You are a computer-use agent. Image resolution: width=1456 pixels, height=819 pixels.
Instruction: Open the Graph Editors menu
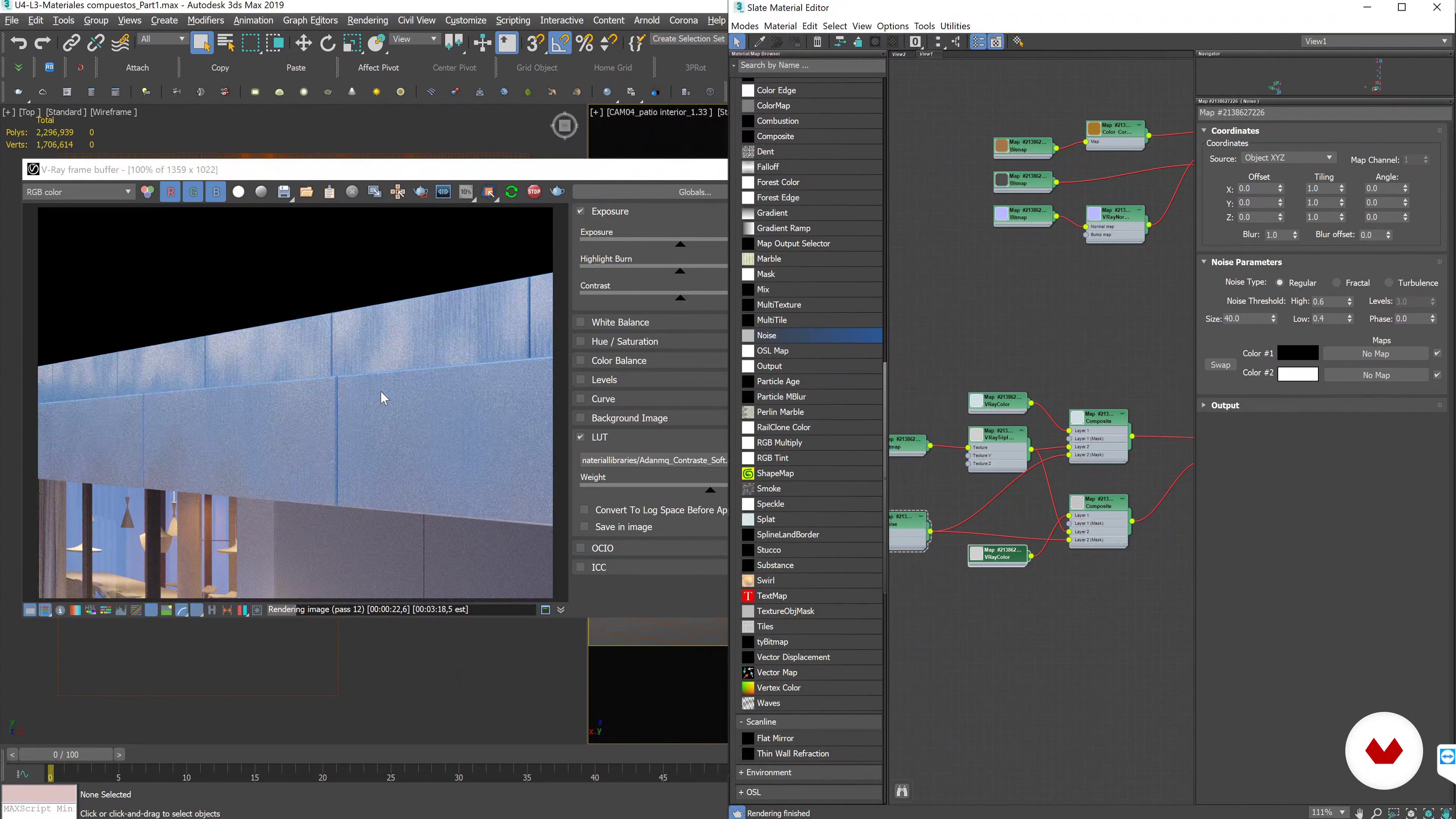[x=310, y=20]
